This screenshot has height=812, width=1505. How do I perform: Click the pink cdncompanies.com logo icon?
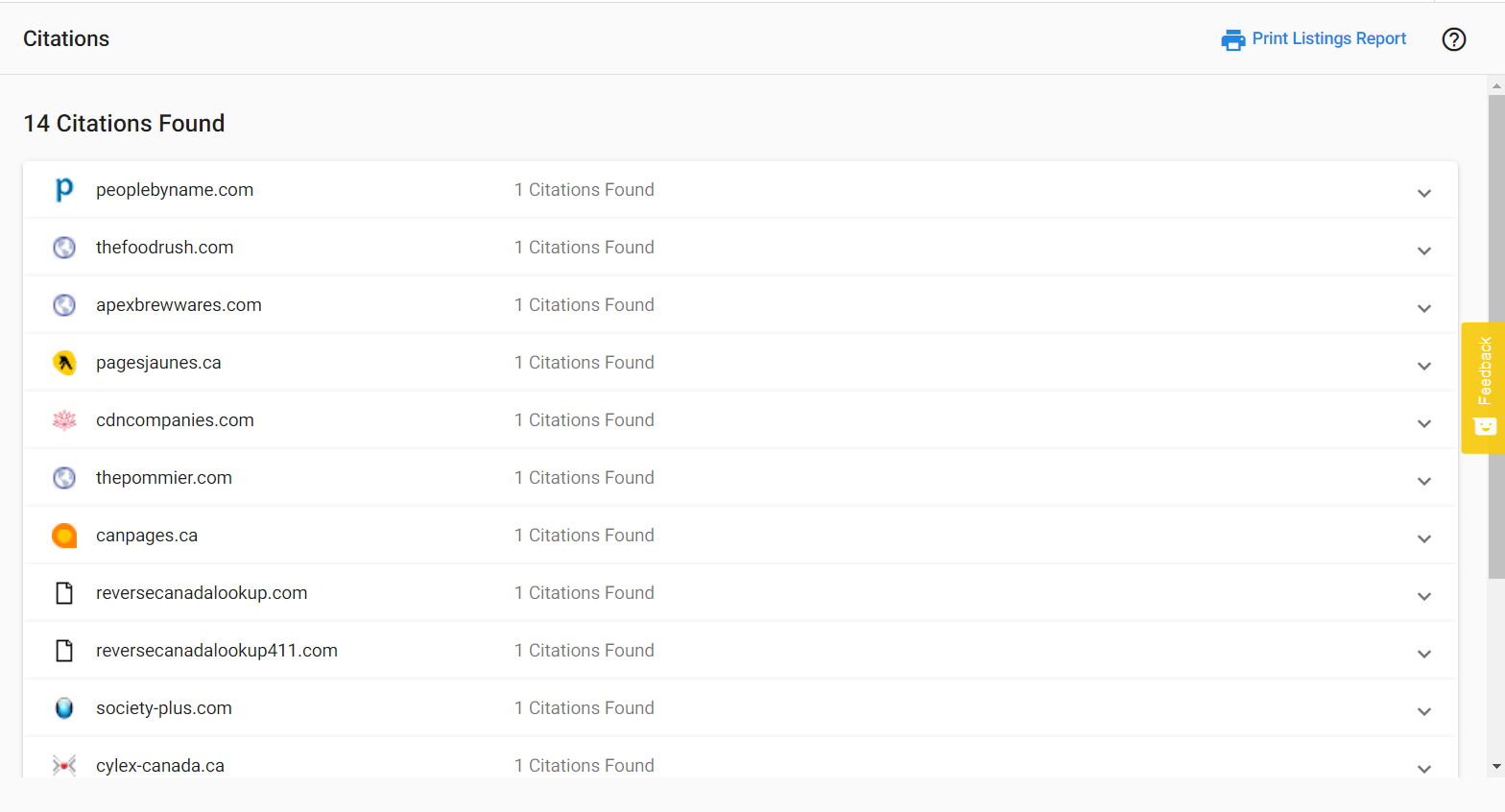point(64,420)
